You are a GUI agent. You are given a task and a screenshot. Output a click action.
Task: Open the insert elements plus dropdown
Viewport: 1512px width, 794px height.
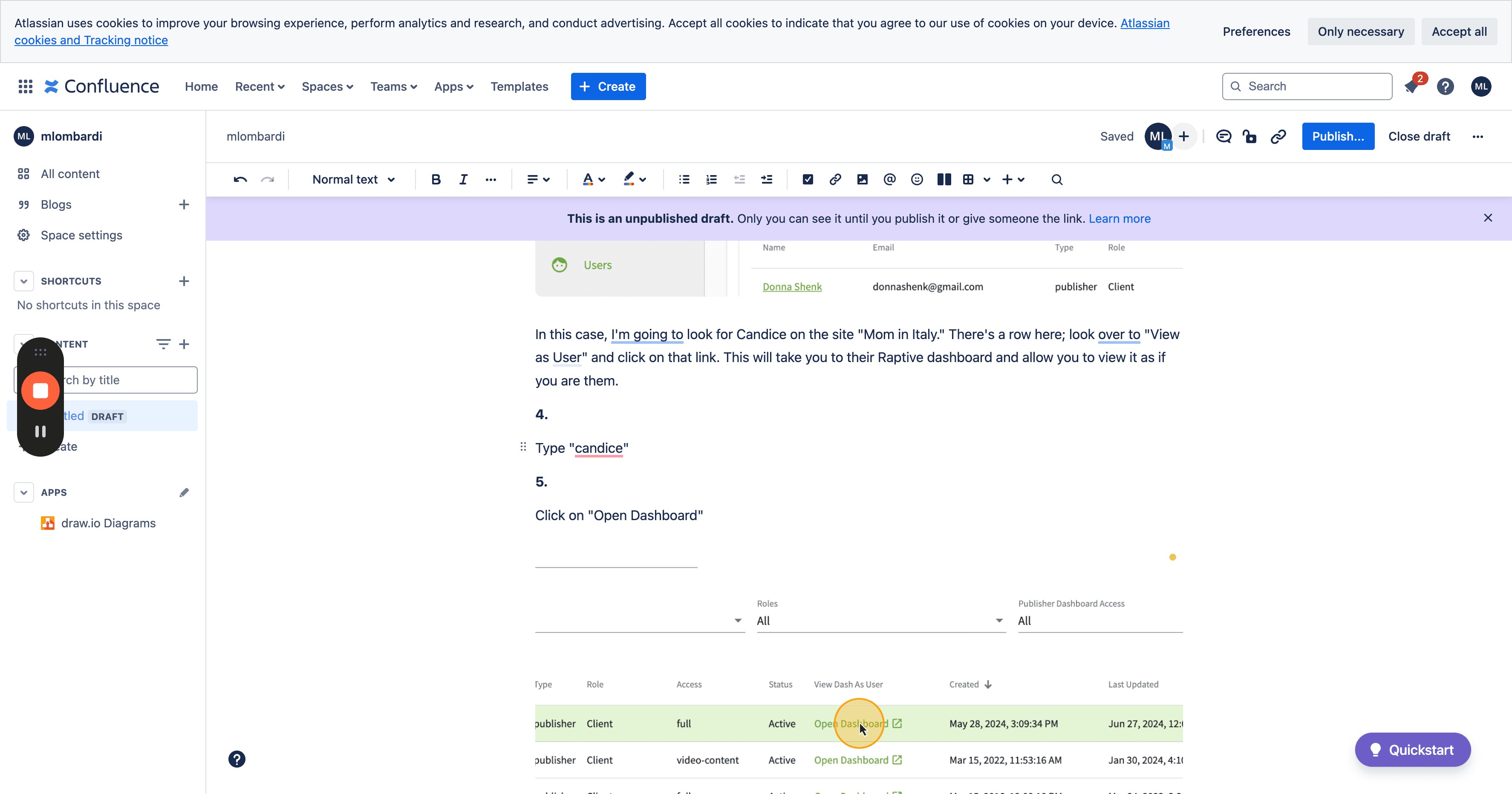[1014, 180]
